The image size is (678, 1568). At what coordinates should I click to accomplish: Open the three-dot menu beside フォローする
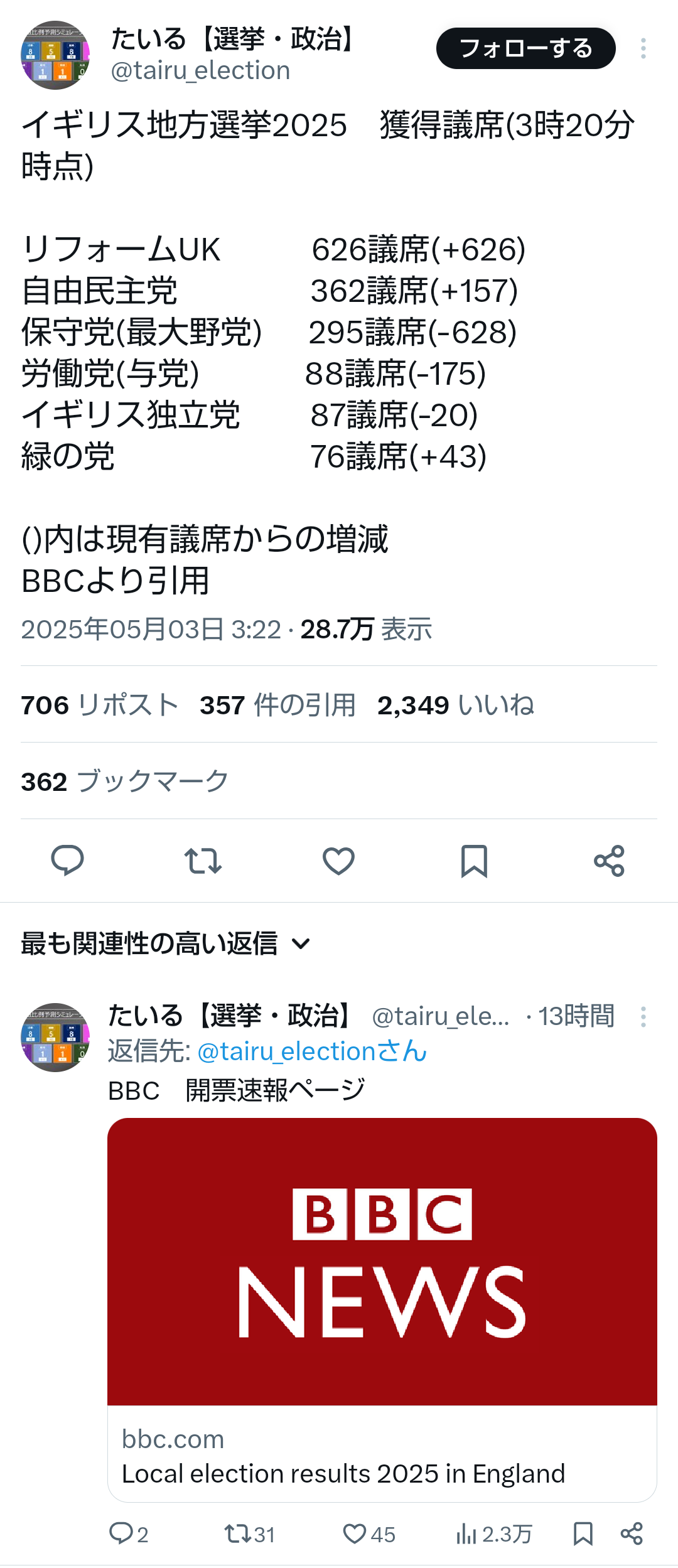[643, 48]
